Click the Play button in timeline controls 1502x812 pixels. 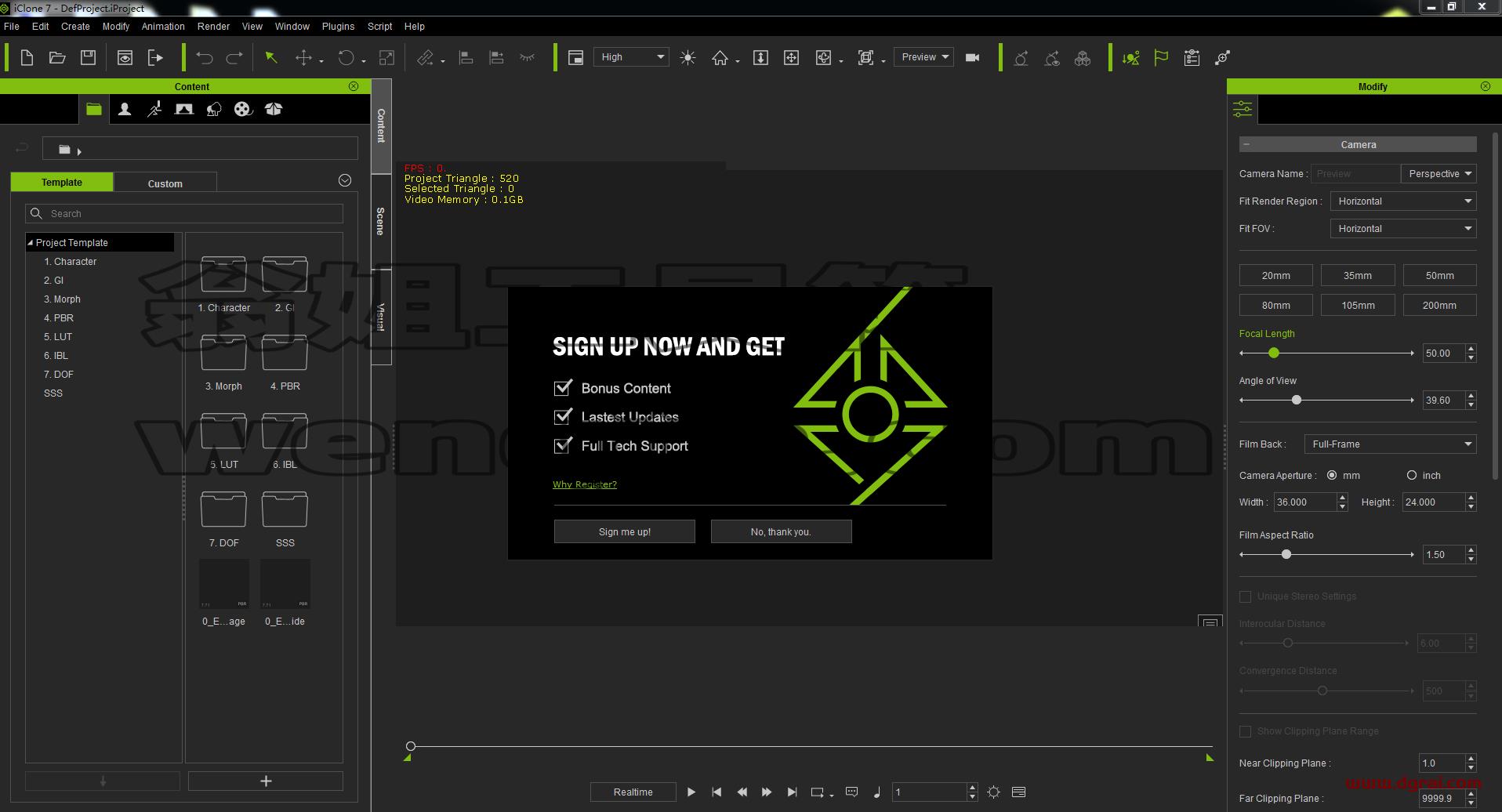tap(691, 792)
